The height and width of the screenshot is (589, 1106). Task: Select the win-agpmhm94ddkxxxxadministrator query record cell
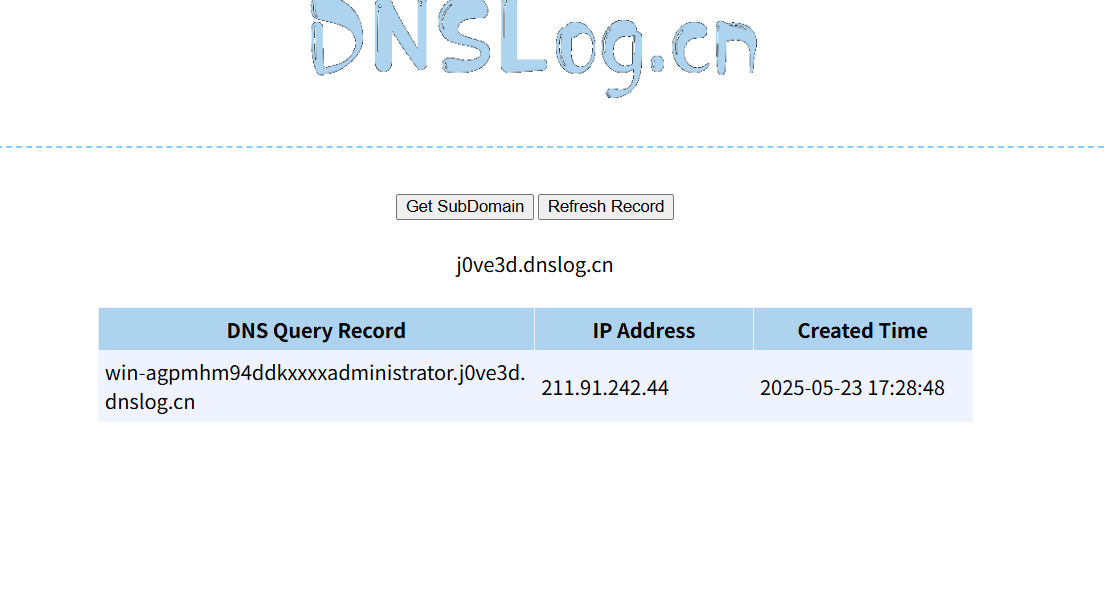pos(316,387)
